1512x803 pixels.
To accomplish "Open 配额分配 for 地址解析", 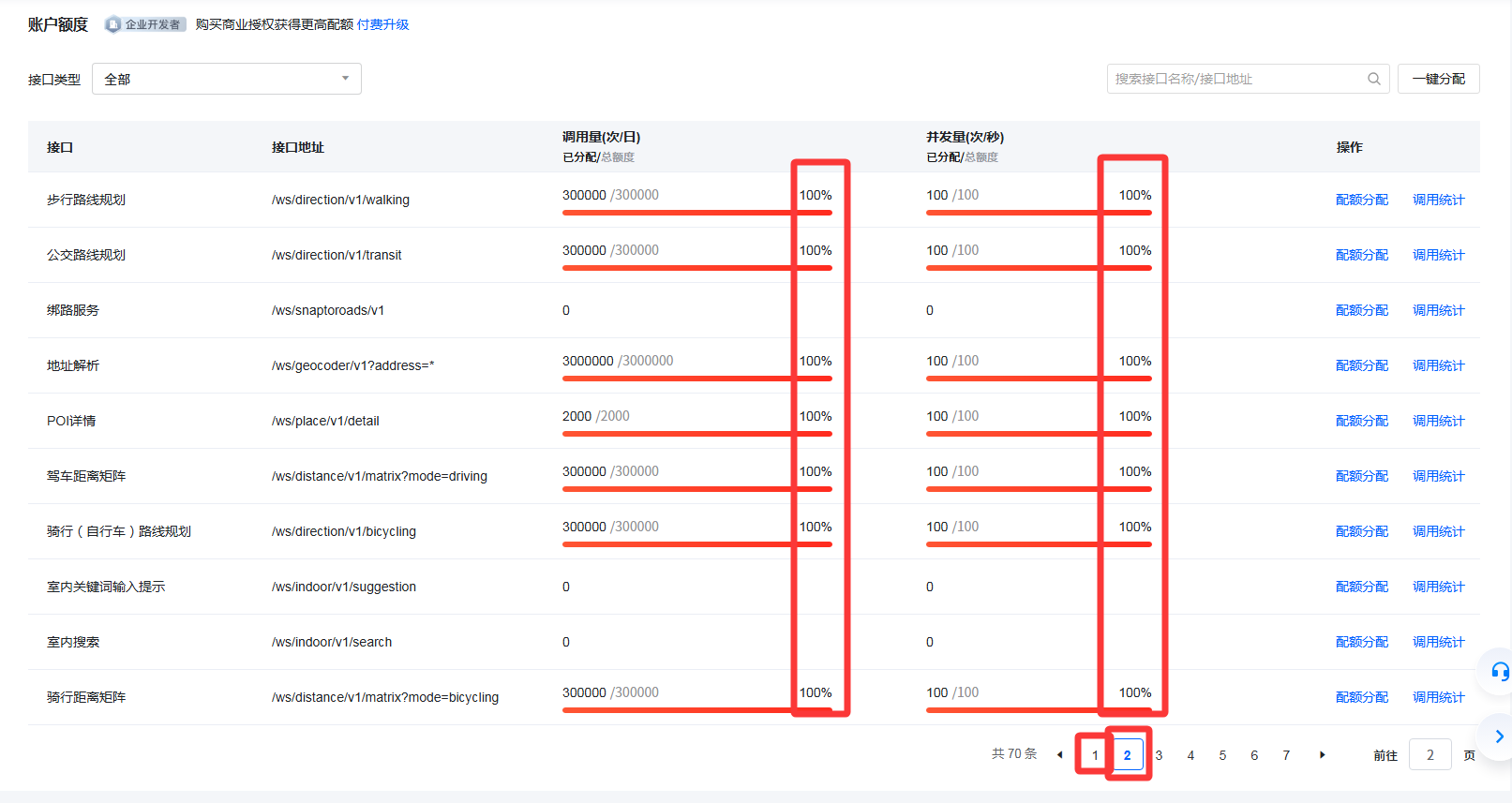I will tap(1361, 365).
